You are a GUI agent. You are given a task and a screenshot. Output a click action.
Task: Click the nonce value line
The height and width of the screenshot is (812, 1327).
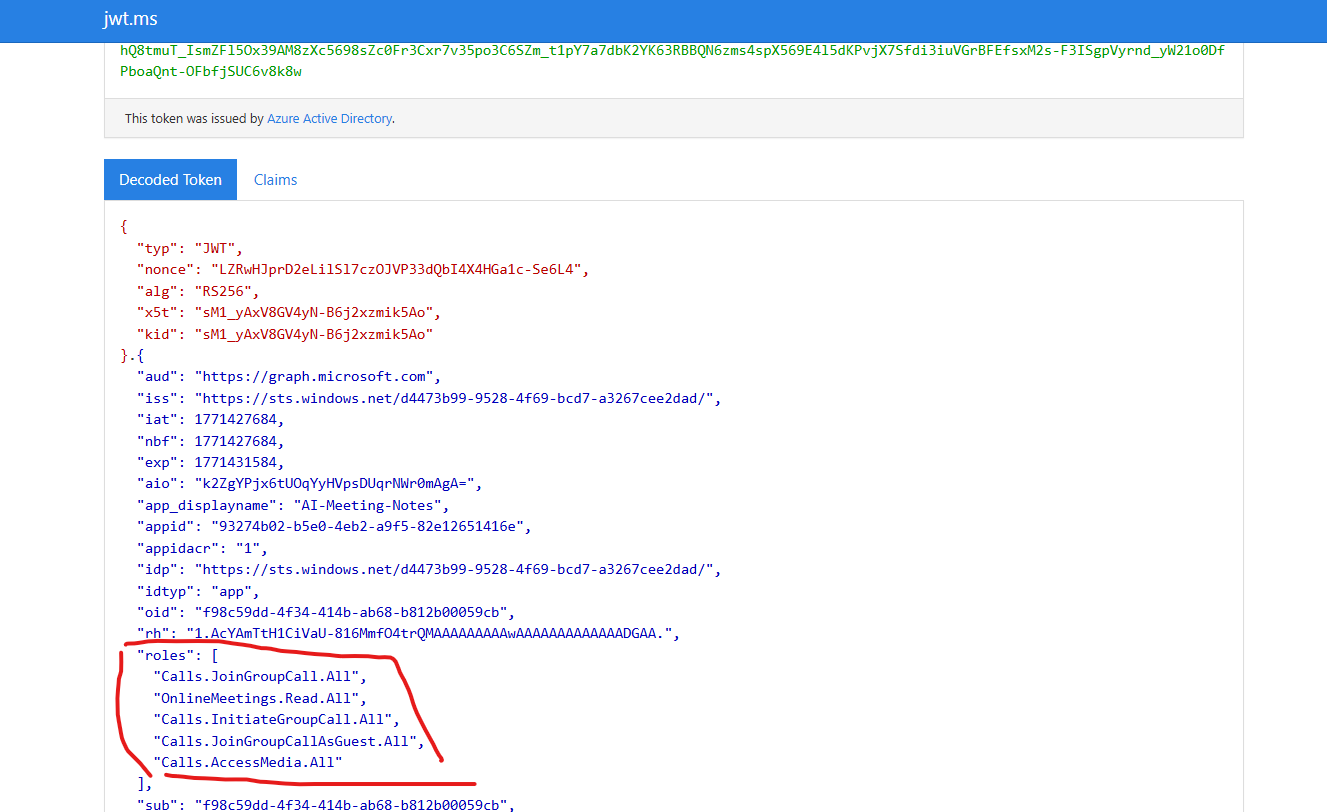coord(363,269)
